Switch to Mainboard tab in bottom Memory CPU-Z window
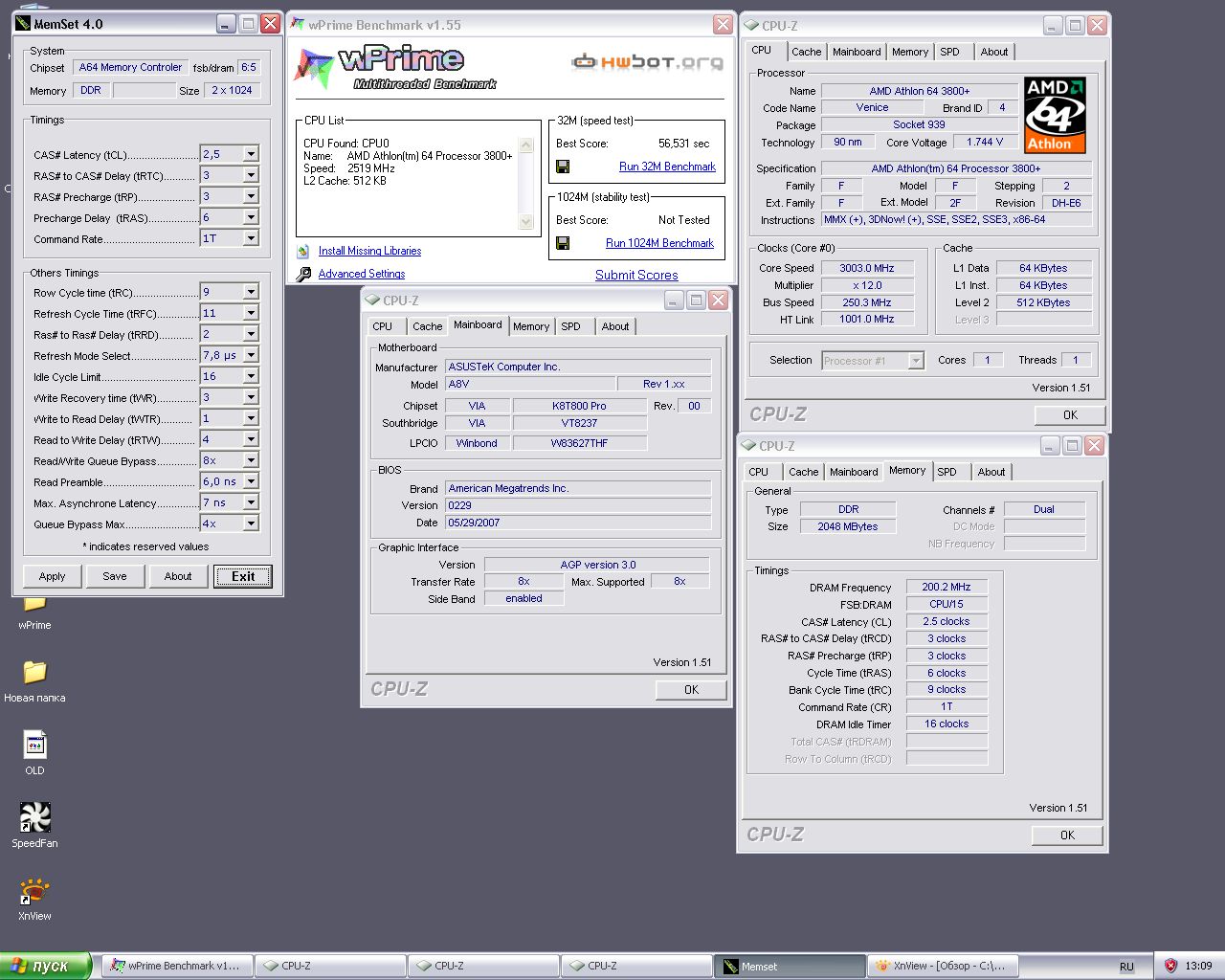The height and width of the screenshot is (980, 1225). [x=853, y=472]
